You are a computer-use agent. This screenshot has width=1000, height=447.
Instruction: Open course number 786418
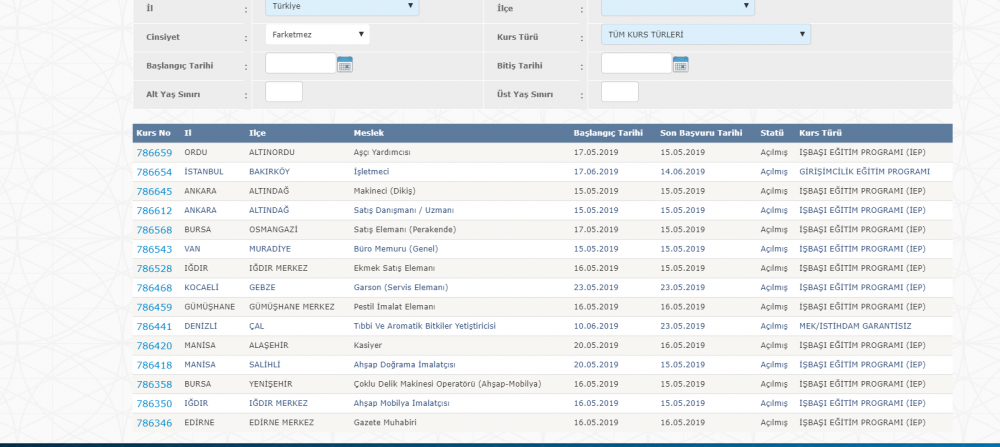154,365
